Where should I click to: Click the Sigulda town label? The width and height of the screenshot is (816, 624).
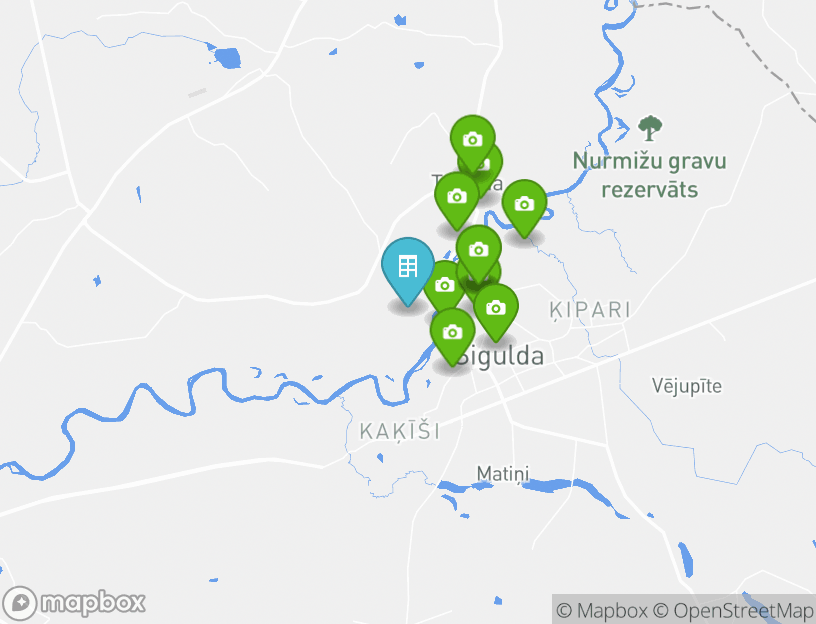(502, 356)
